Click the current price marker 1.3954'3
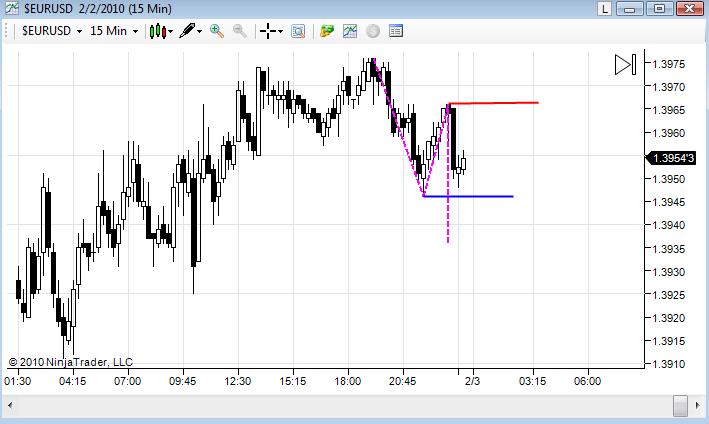The width and height of the screenshot is (709, 424). pos(671,158)
